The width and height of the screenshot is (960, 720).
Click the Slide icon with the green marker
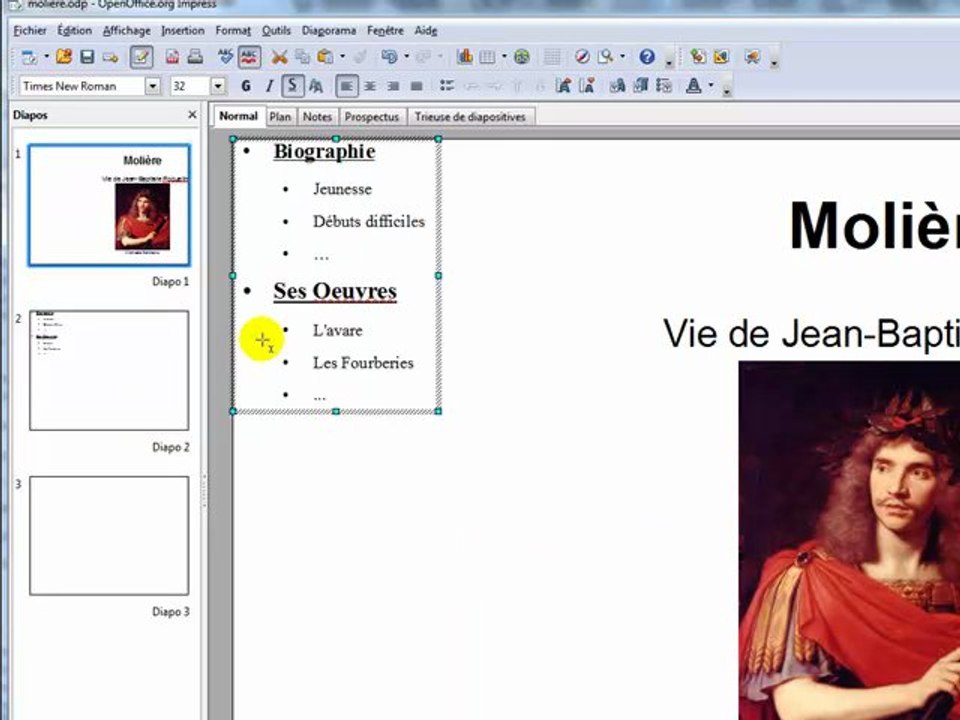(698, 57)
